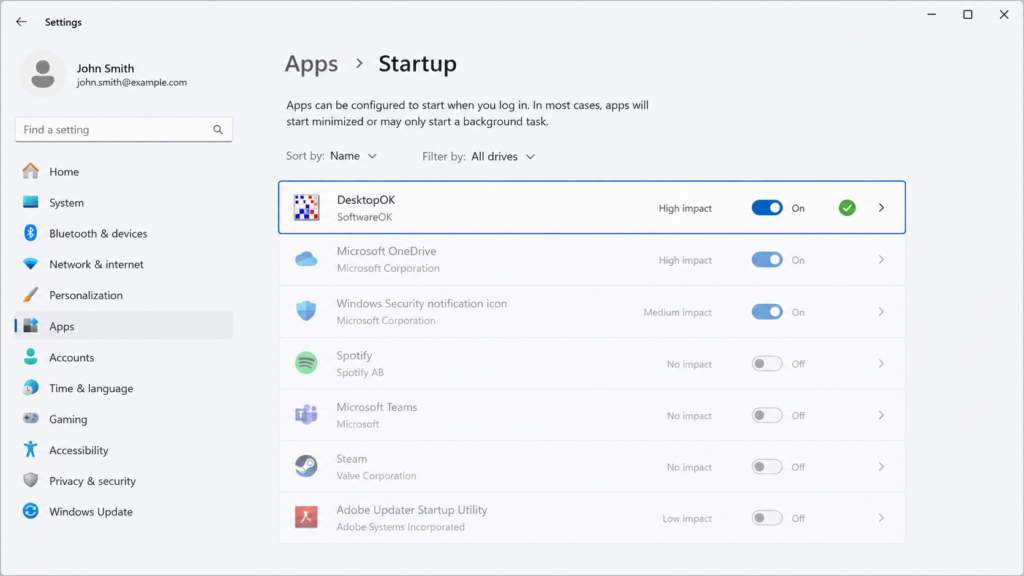Click John Smith's profile avatar
Viewport: 1024px width, 576px height.
(43, 74)
